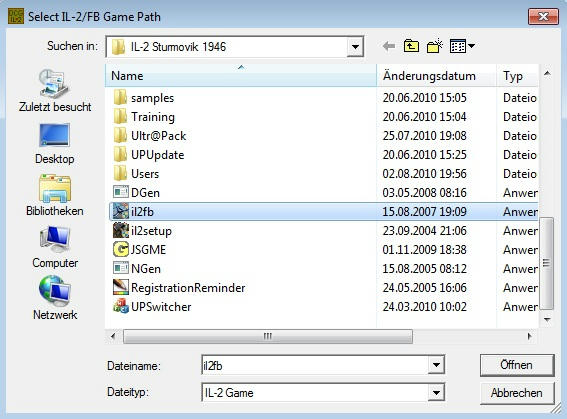Open Bibliotheken in the sidebar
The height and width of the screenshot is (419, 567).
tap(55, 196)
